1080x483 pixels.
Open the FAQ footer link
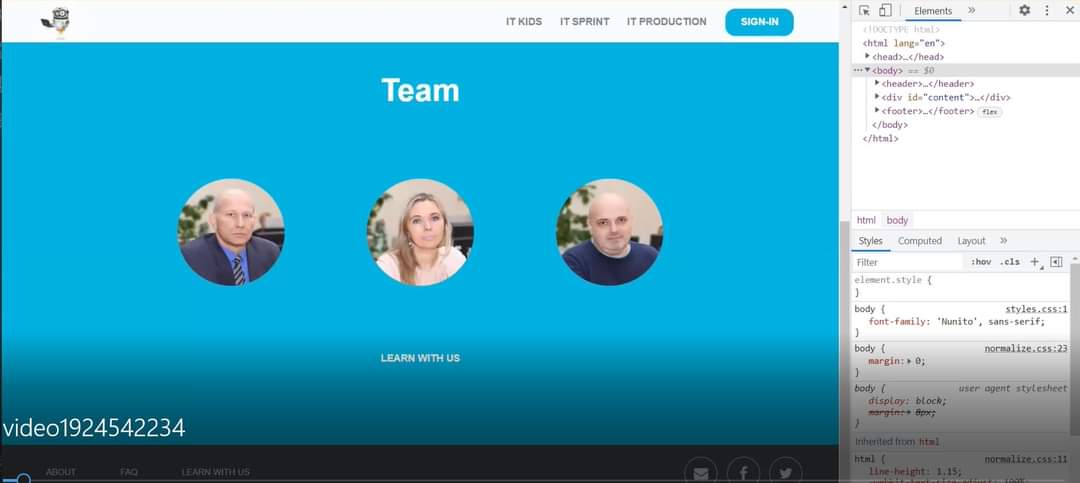129,472
